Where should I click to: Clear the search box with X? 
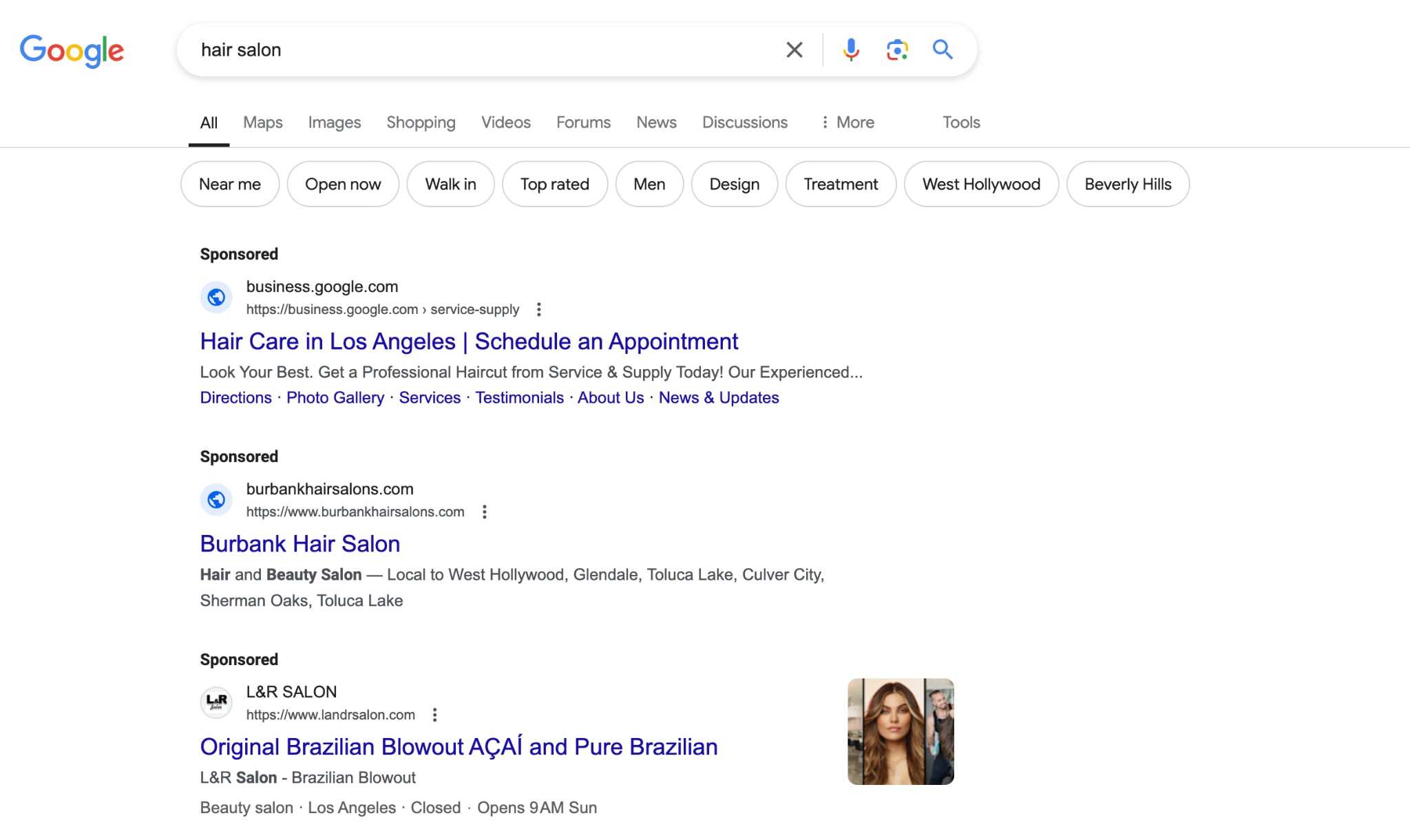pos(795,50)
